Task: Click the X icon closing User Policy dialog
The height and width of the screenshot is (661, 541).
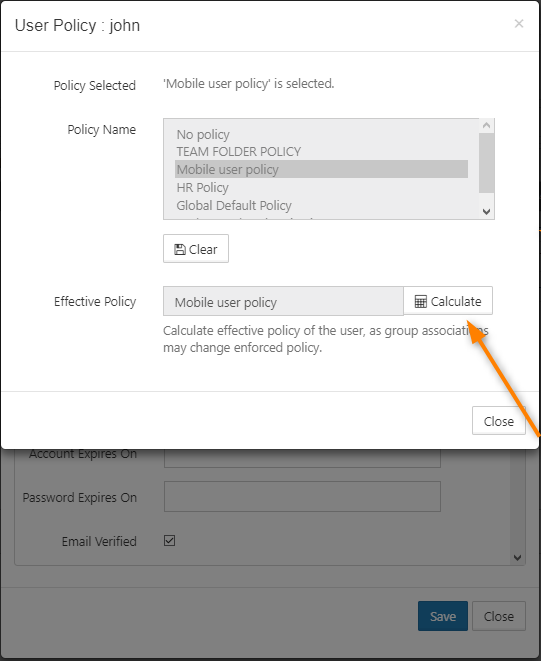Action: (519, 24)
